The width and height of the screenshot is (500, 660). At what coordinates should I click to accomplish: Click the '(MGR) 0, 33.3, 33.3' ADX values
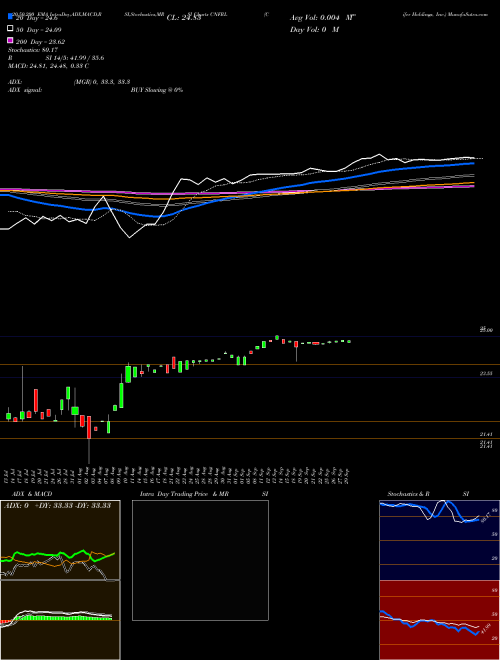click(x=102, y=82)
